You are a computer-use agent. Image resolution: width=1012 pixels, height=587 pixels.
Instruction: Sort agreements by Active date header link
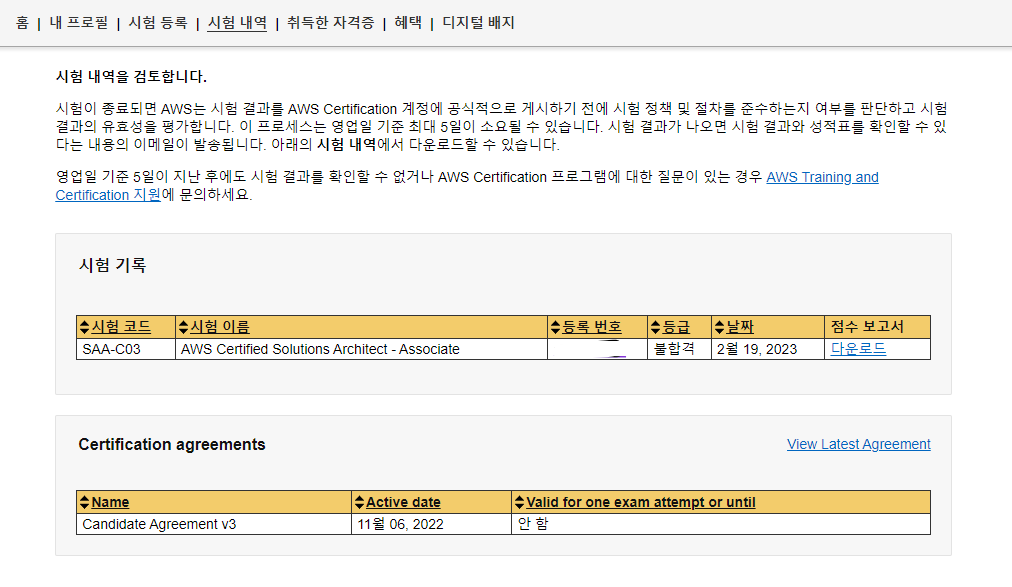click(x=403, y=502)
